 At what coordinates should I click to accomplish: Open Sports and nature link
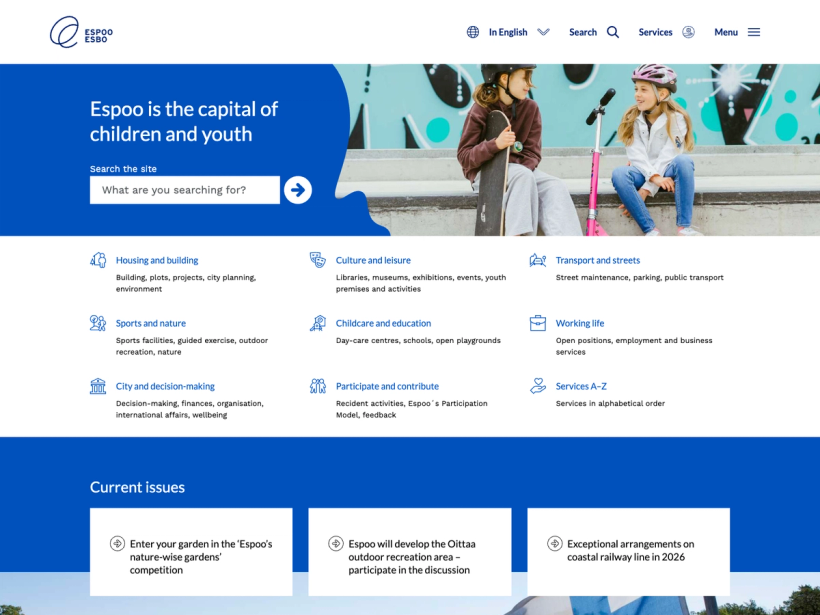pos(151,323)
